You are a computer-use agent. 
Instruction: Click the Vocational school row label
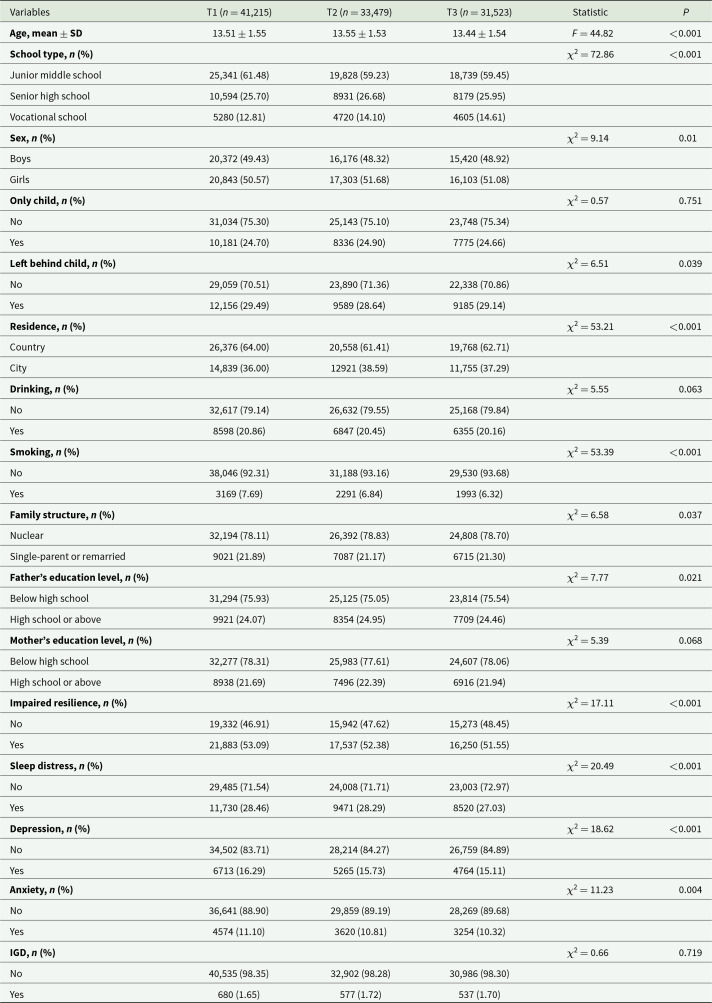point(48,117)
